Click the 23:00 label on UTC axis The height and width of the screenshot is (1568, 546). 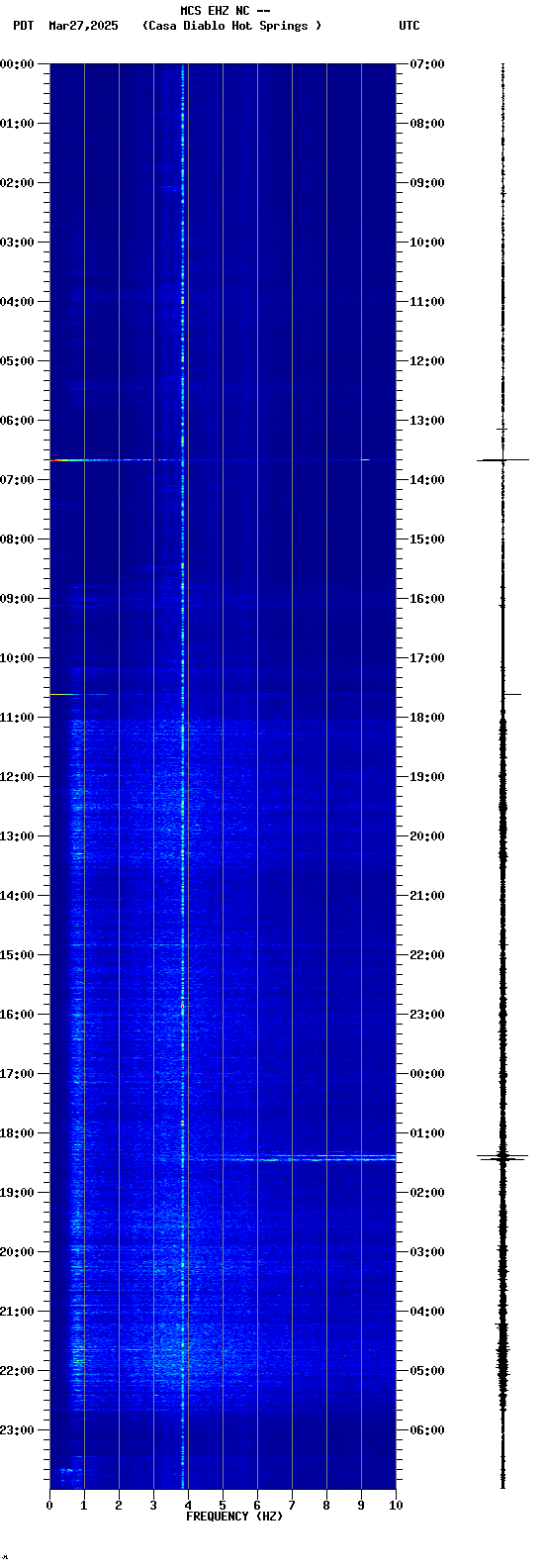(426, 1015)
